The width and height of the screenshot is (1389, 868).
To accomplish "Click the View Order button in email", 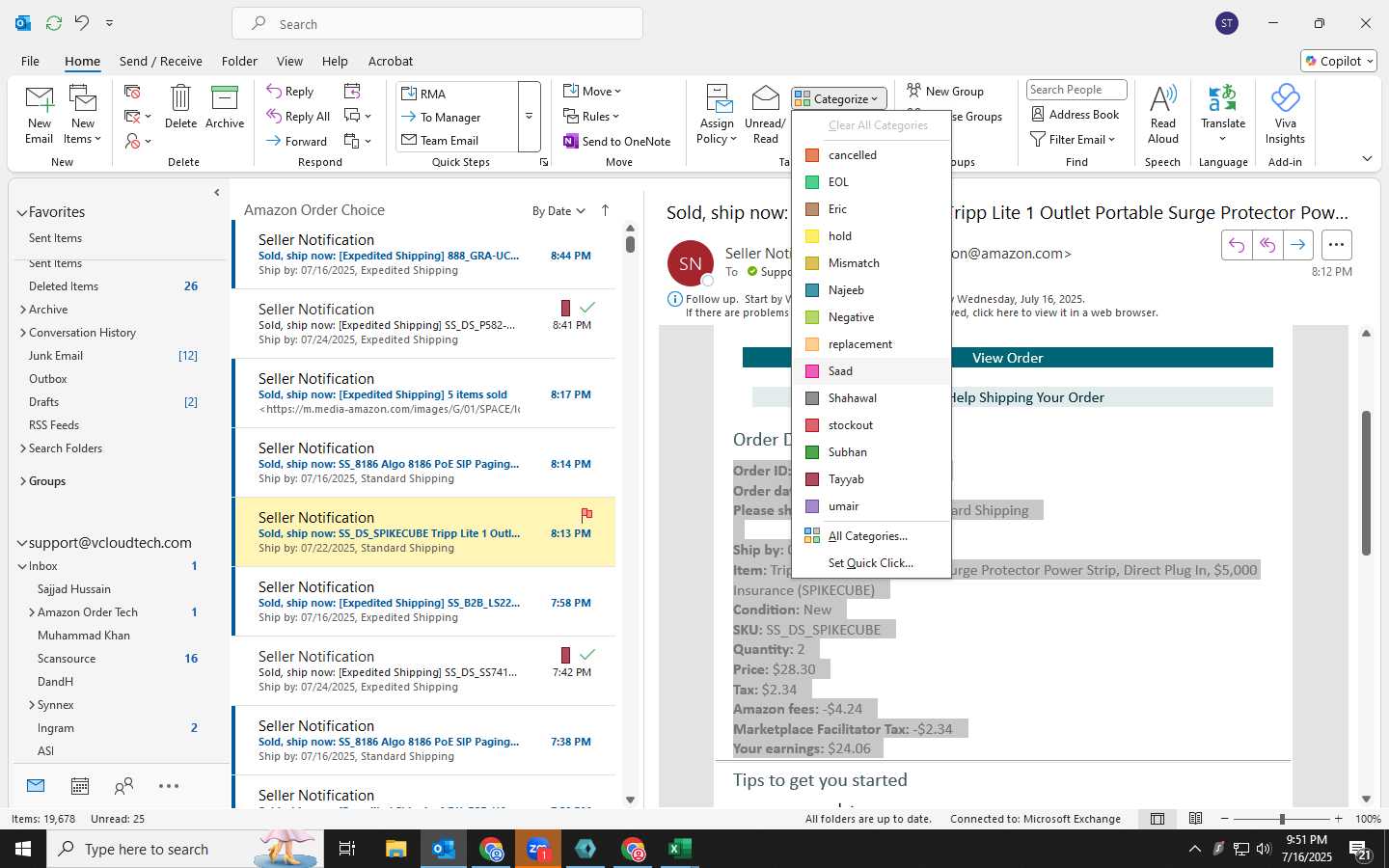I will click(x=1007, y=358).
